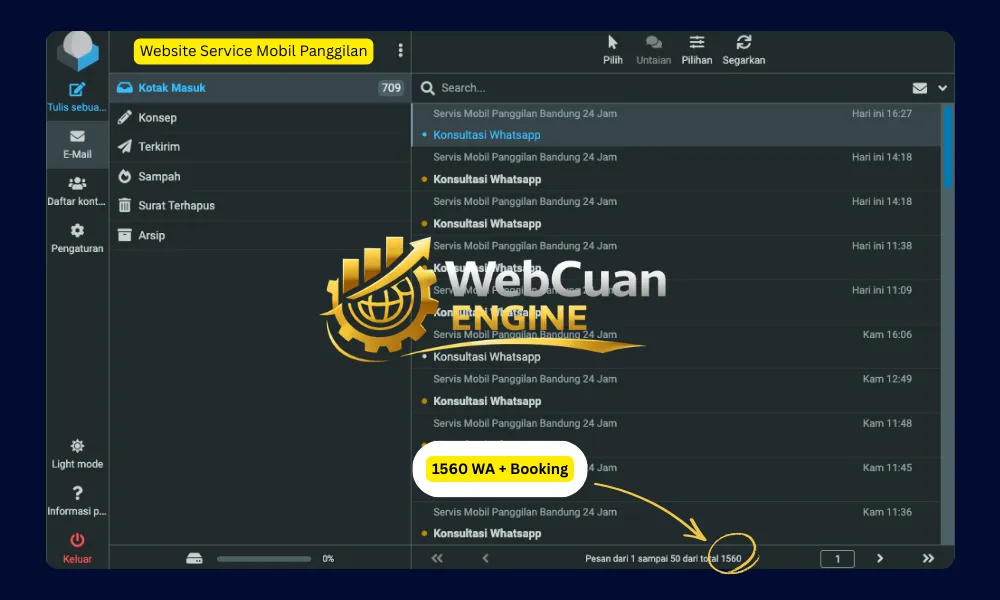Open Daftar kontak contacts icon
The width and height of the screenshot is (1000, 600).
point(77,184)
